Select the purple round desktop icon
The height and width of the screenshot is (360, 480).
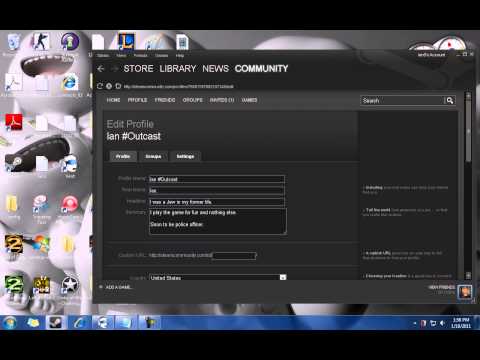tap(70, 42)
